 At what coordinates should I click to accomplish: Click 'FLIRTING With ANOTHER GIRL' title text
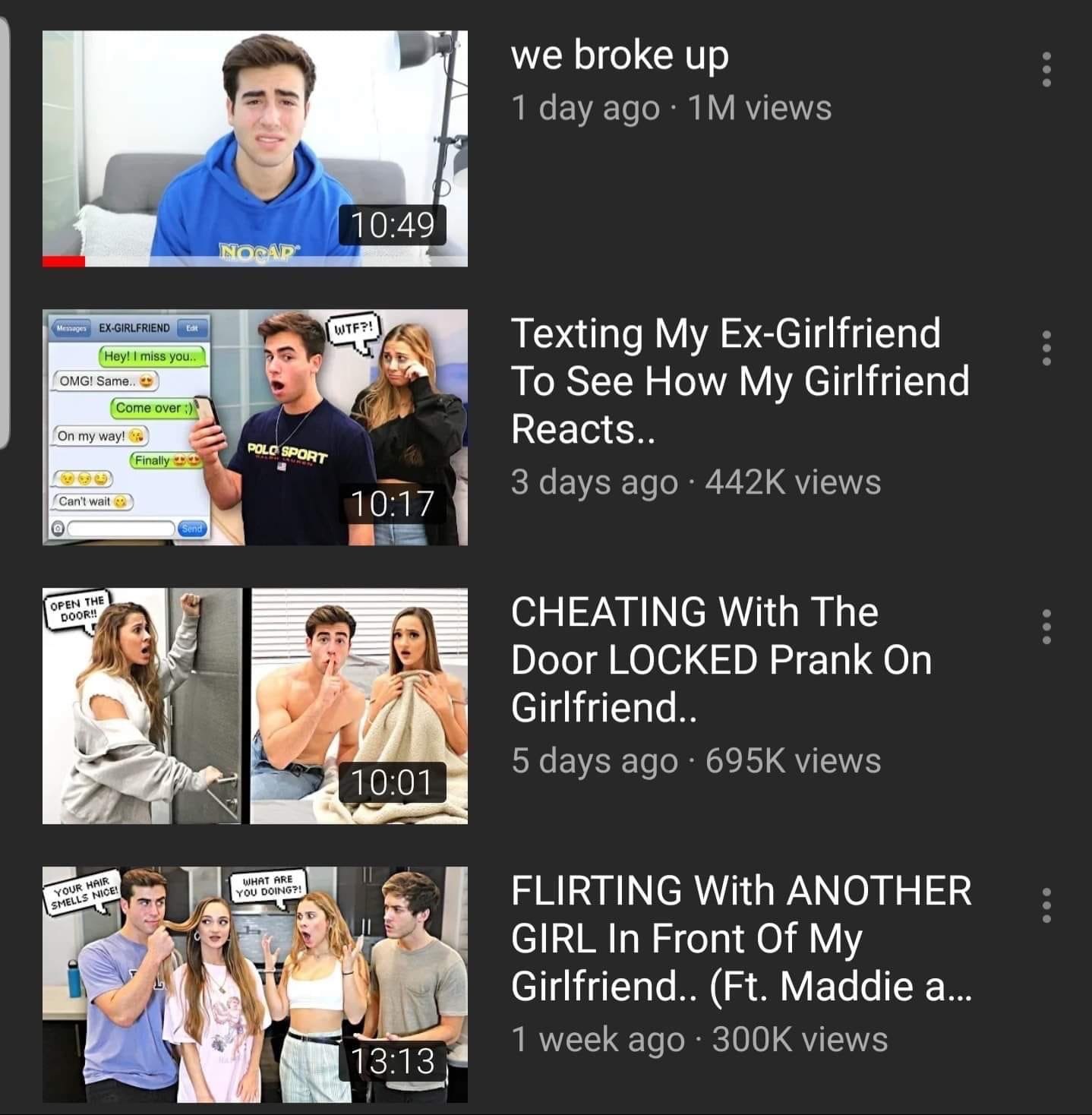pyautogui.click(x=741, y=939)
